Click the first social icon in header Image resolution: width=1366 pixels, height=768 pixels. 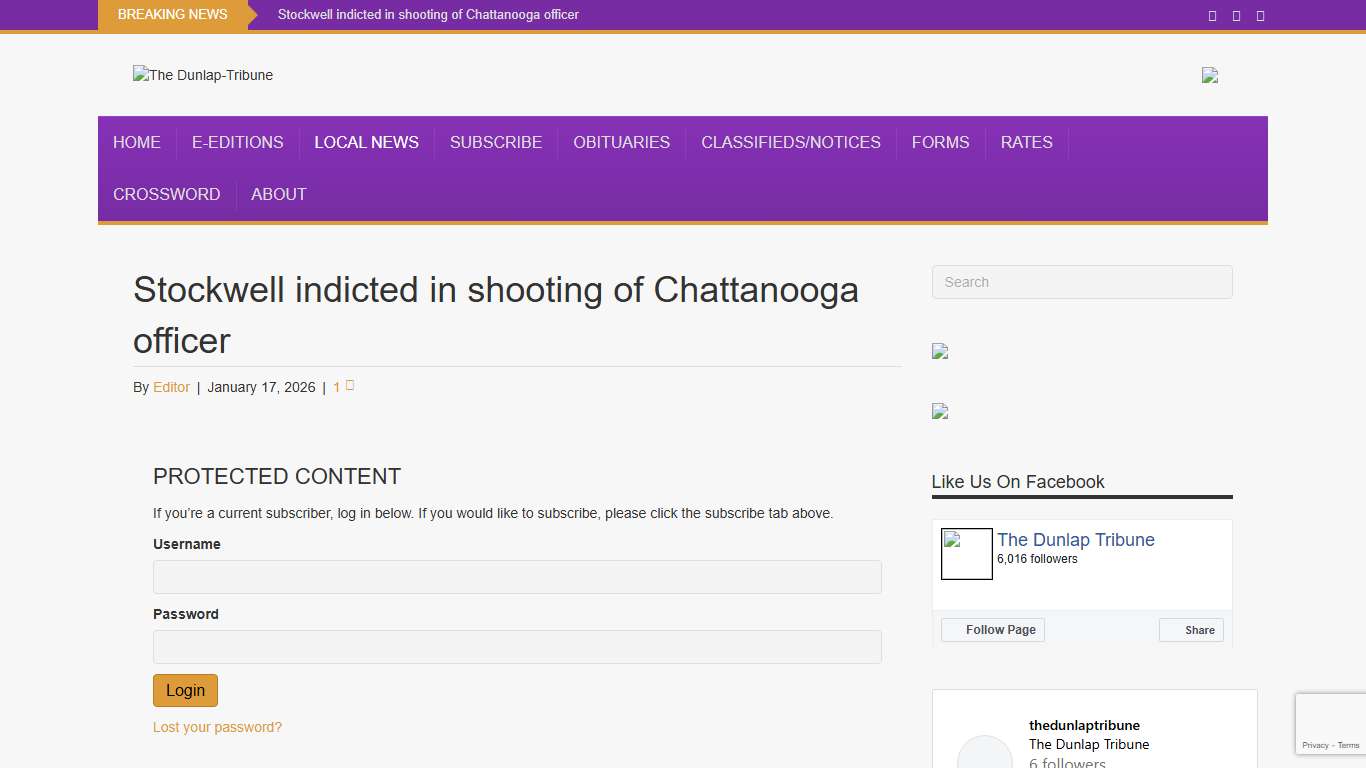point(1212,15)
